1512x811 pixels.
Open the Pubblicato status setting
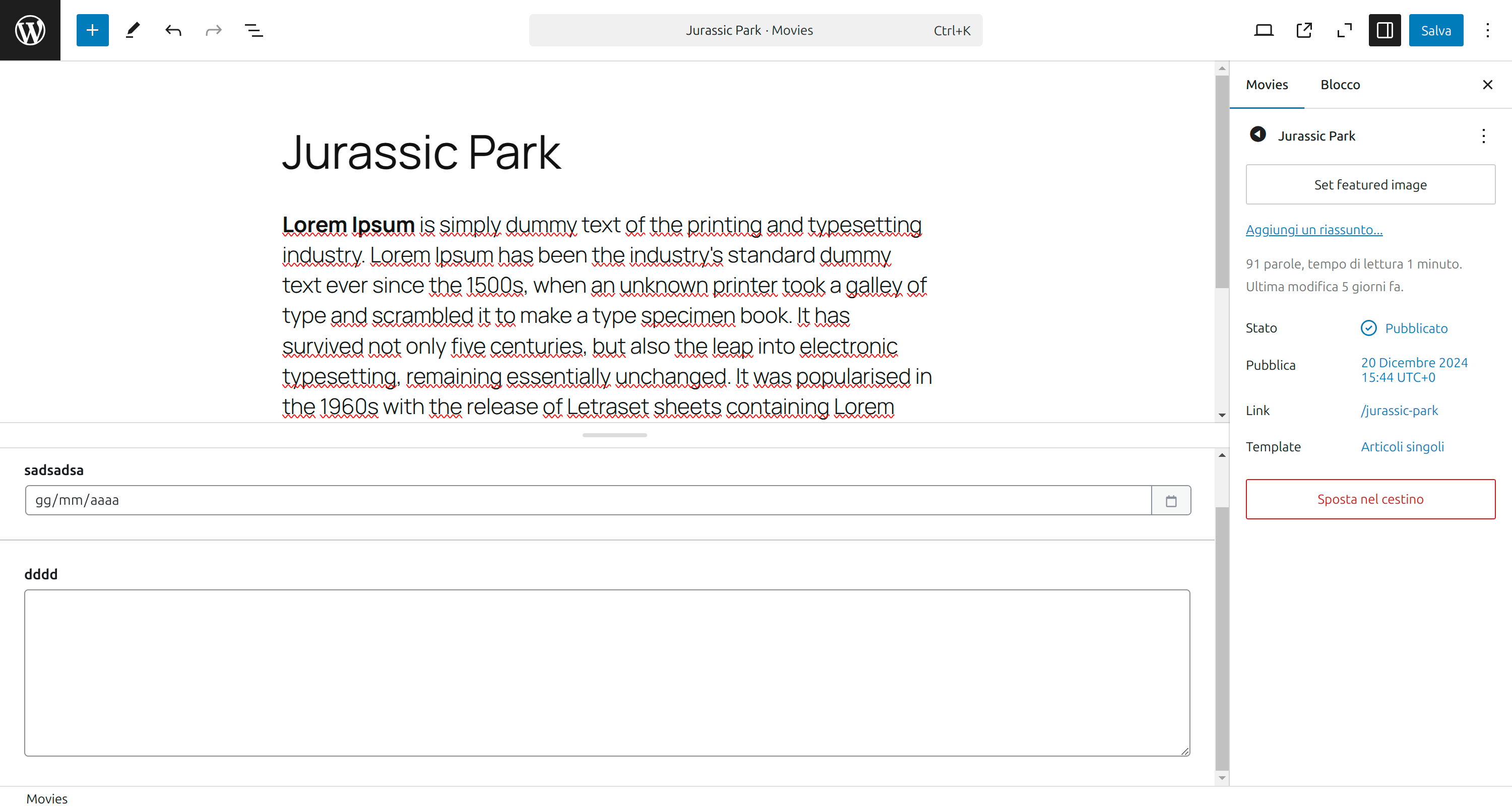[x=1416, y=328]
